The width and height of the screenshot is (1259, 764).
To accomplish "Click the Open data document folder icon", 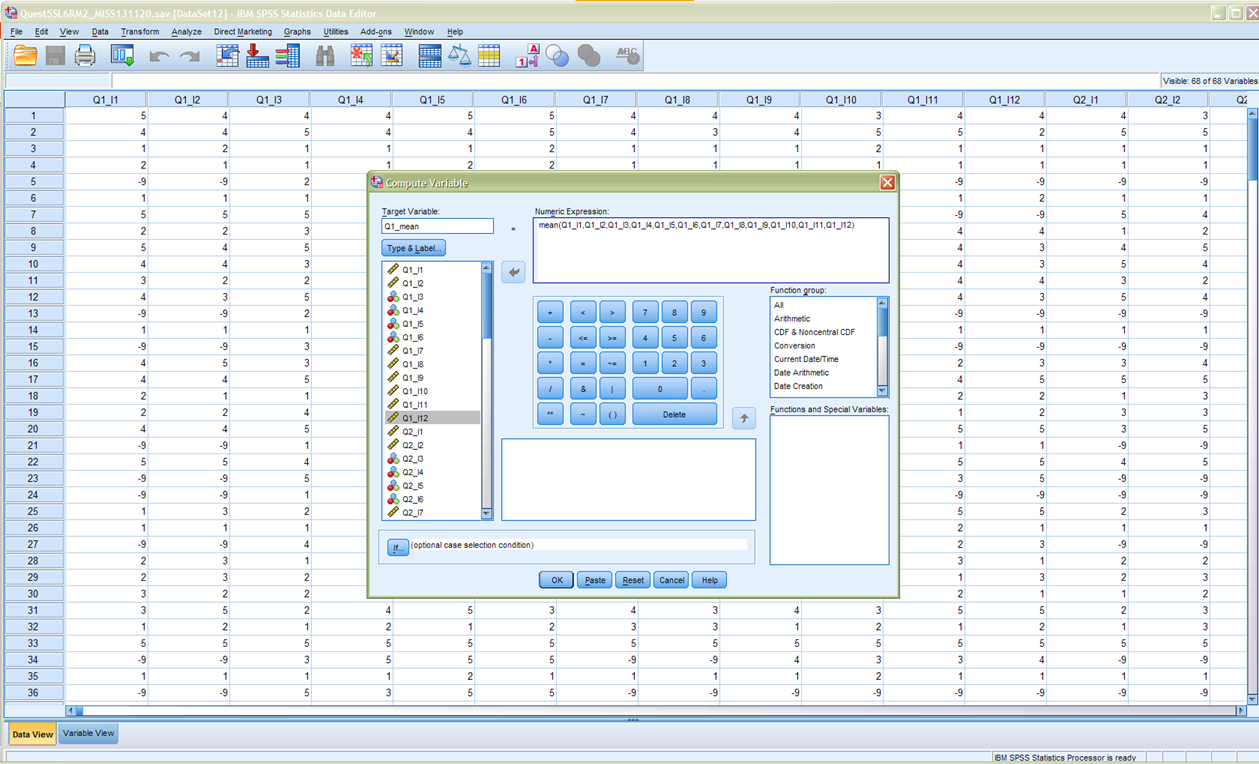I will tap(25, 56).
